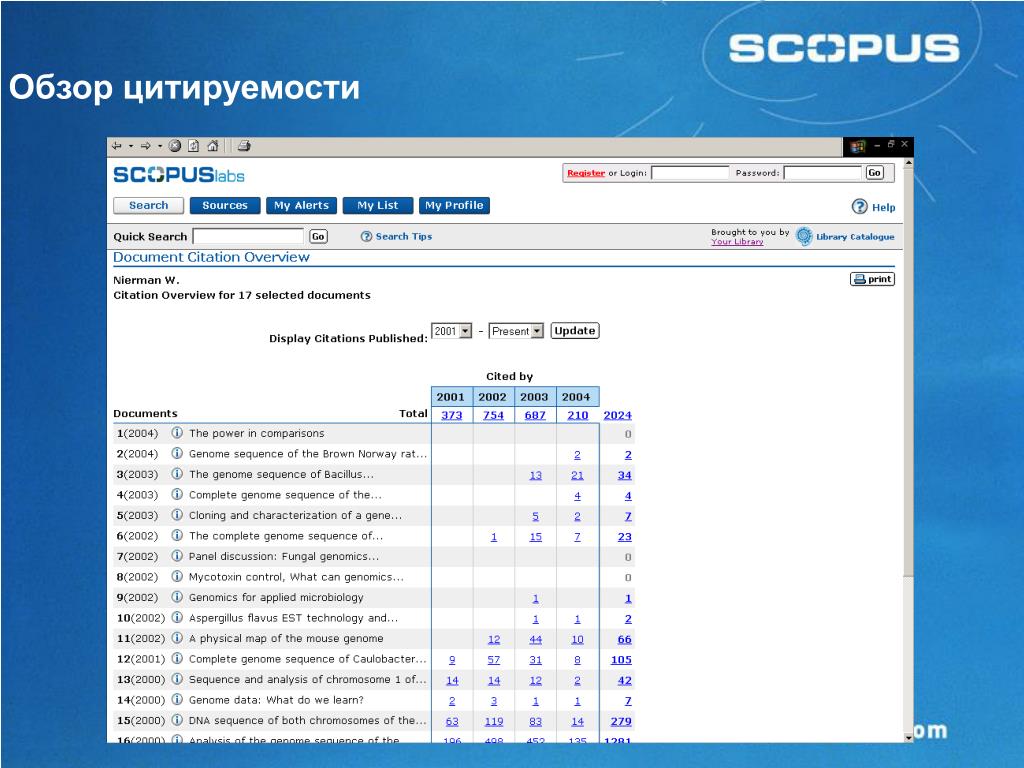This screenshot has width=1024, height=768.
Task: Open info icon for Genome data: What do we learn
Action: click(x=177, y=699)
